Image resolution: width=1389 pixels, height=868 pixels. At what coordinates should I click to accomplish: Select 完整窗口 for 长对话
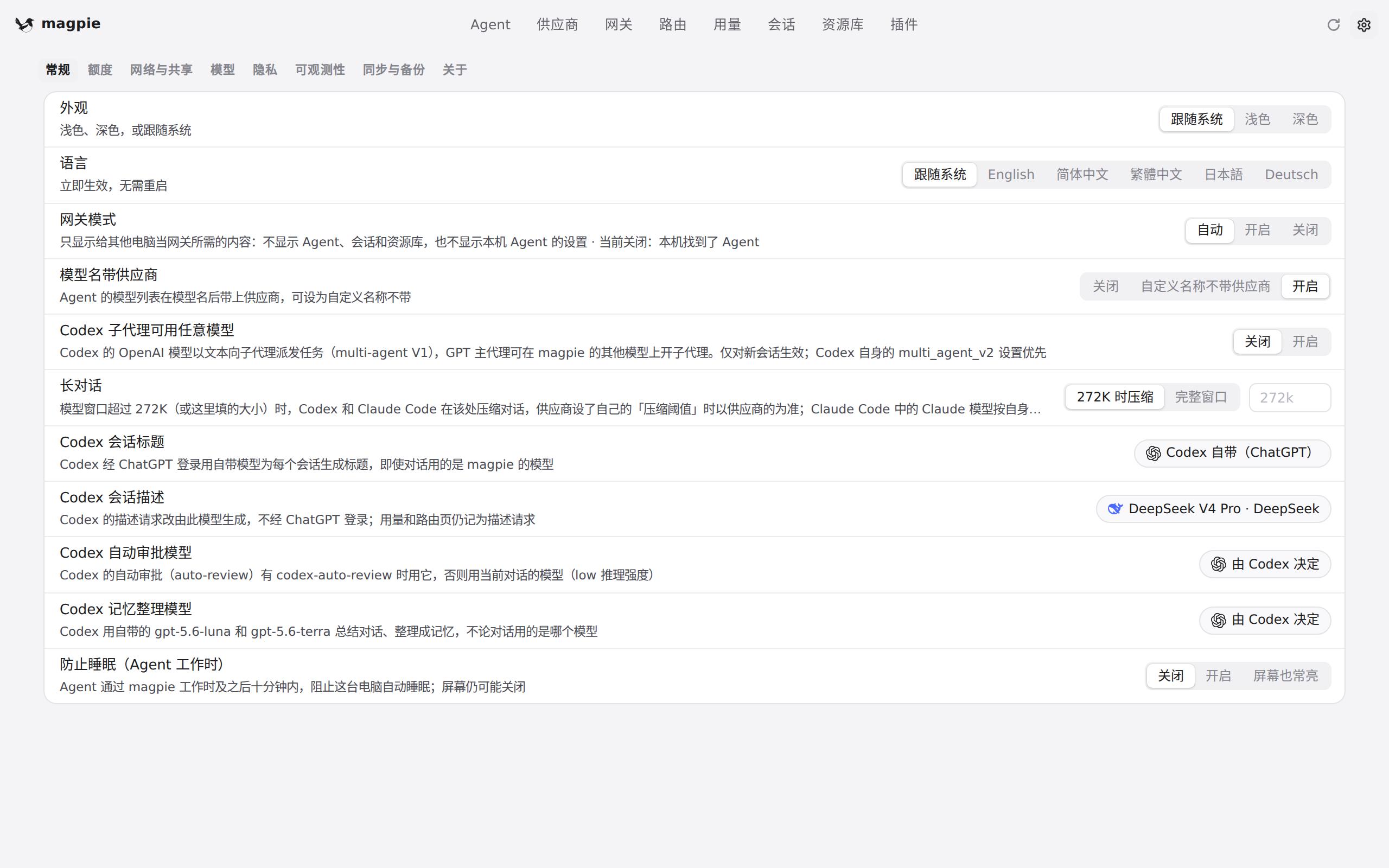[x=1201, y=397]
